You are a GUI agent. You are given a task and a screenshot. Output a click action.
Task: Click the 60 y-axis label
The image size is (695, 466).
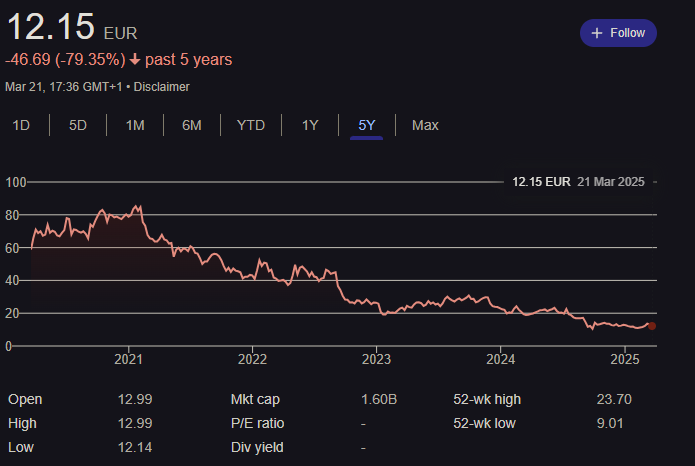[12, 248]
